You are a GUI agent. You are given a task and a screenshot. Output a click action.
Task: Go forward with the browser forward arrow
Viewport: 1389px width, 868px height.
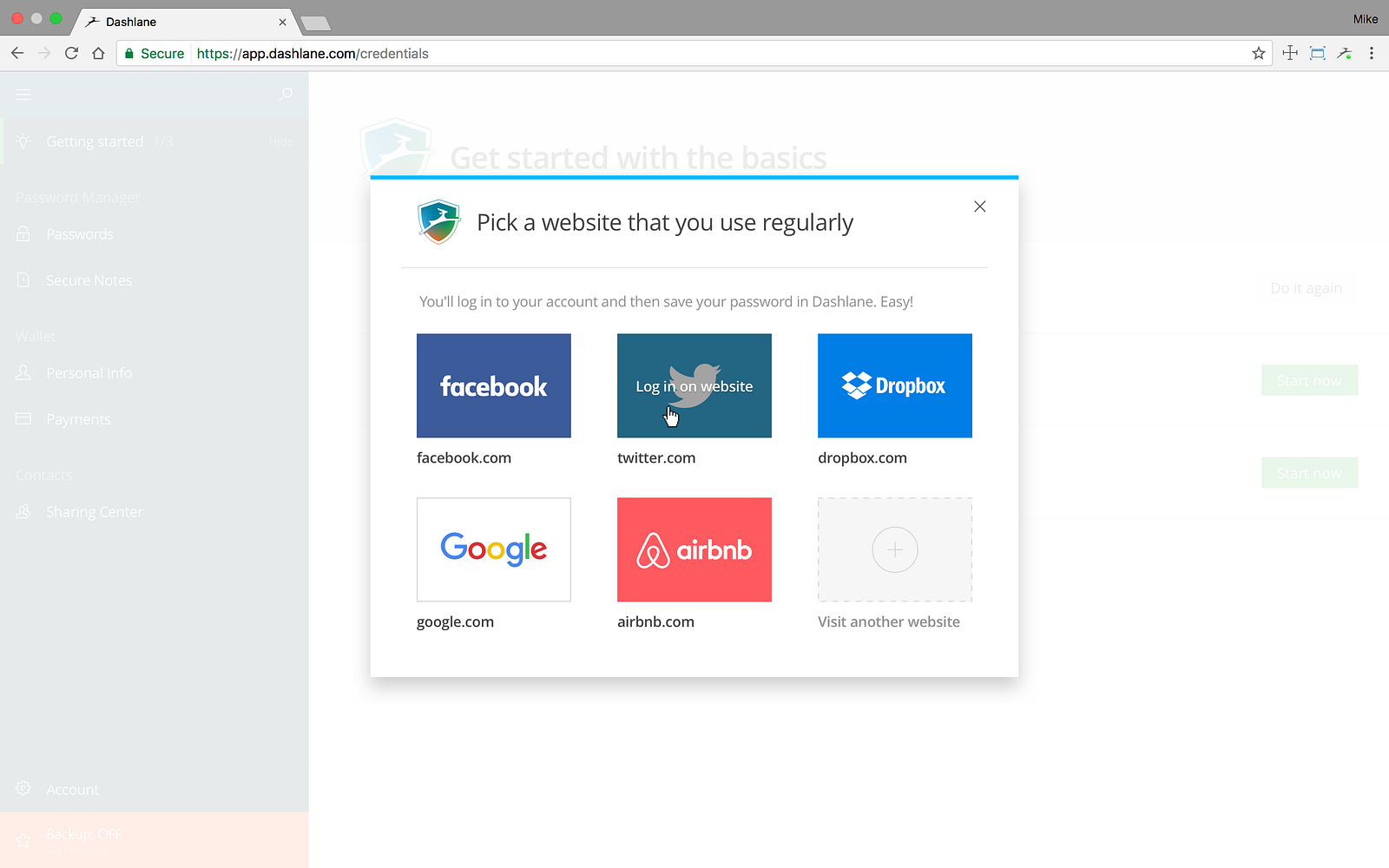click(x=44, y=53)
